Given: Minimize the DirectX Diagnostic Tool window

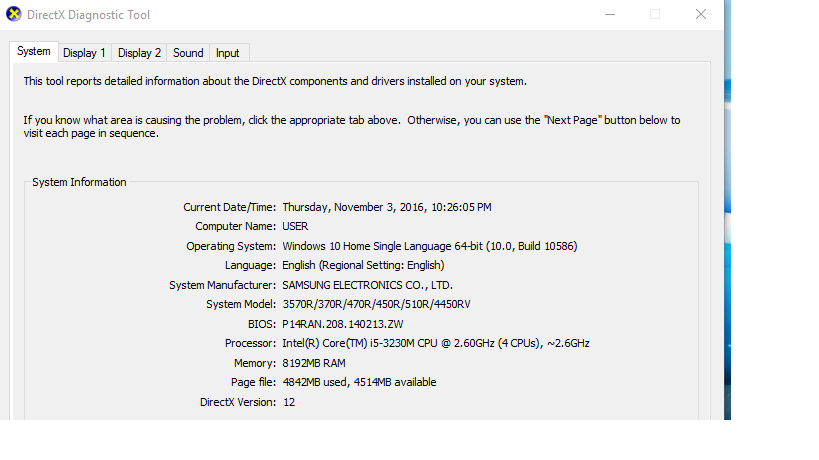Looking at the screenshot, I should (x=610, y=14).
